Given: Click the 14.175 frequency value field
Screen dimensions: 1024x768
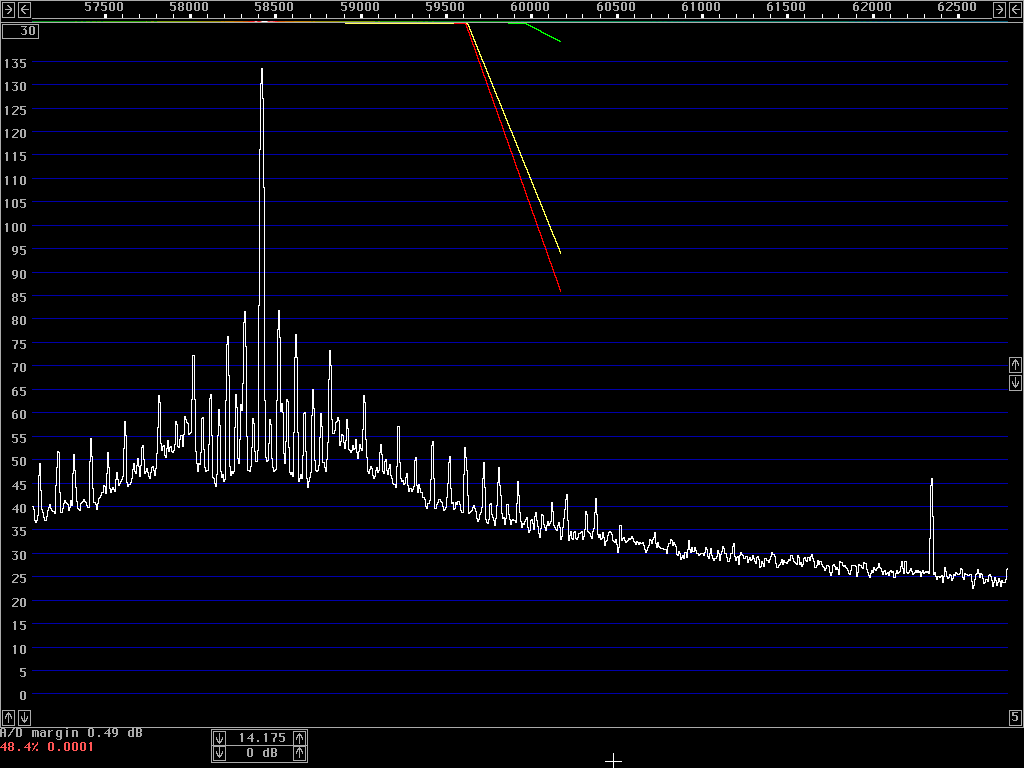Looking at the screenshot, I should click(x=261, y=738).
